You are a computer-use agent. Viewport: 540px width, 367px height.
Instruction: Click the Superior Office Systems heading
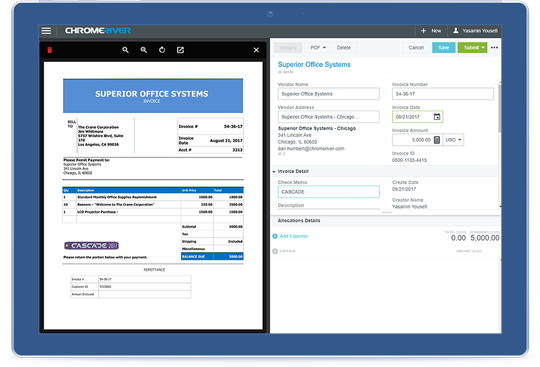point(314,64)
